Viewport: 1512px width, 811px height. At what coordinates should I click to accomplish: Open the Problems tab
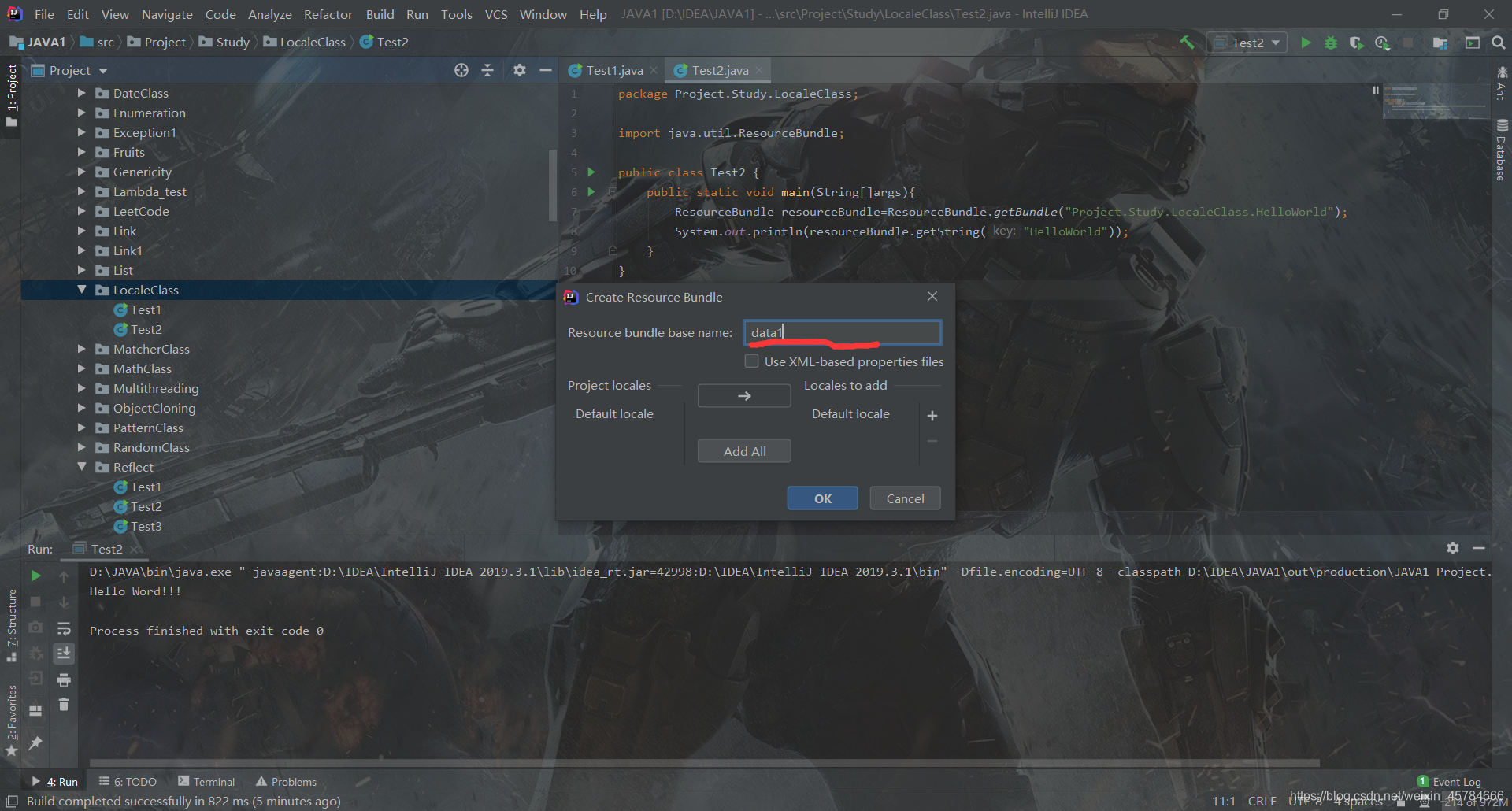(x=286, y=781)
